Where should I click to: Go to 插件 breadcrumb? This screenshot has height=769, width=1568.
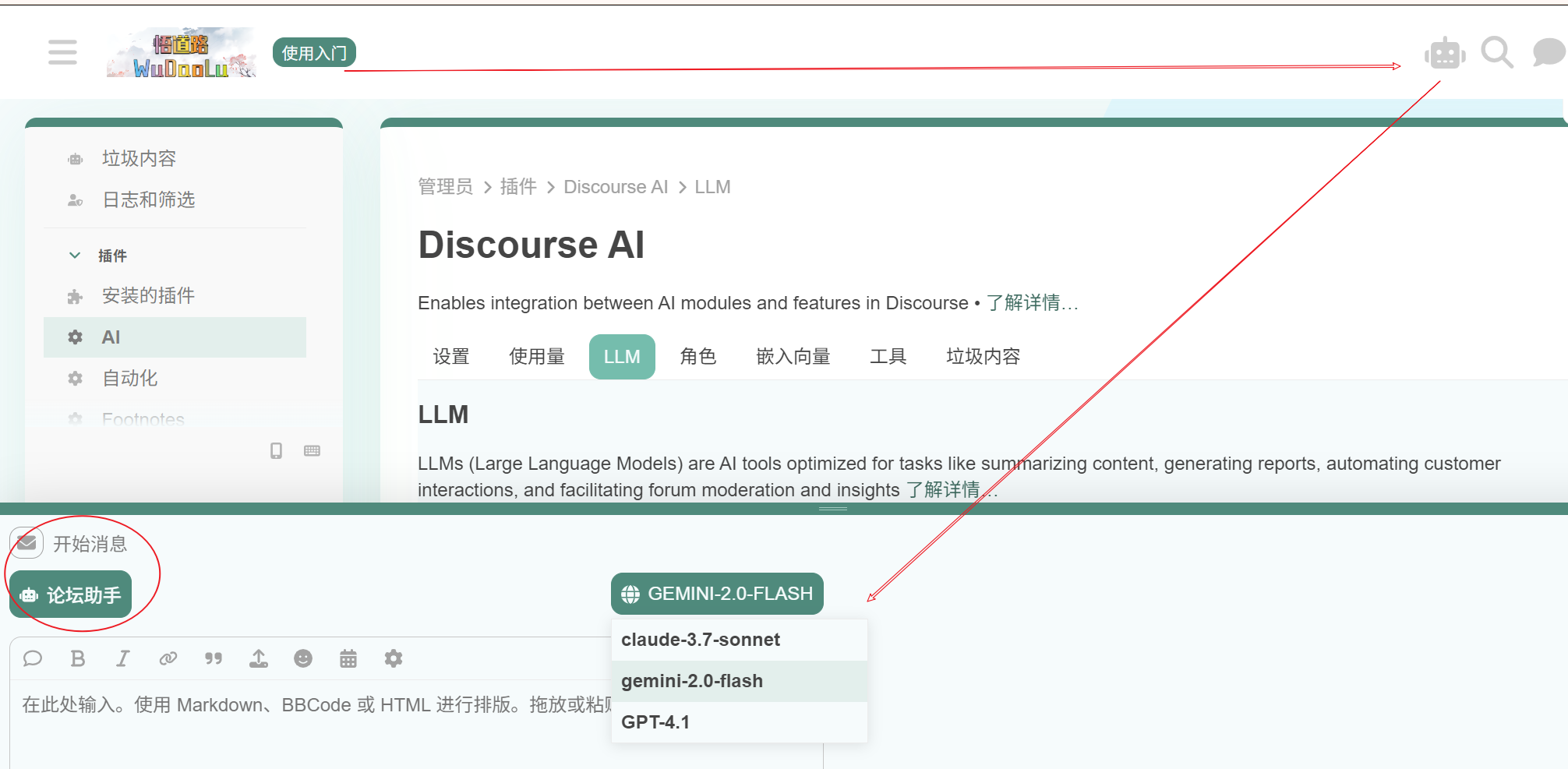pos(518,187)
